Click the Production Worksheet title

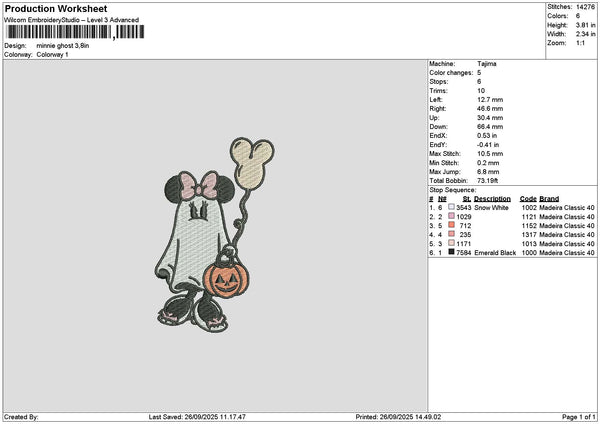click(56, 9)
